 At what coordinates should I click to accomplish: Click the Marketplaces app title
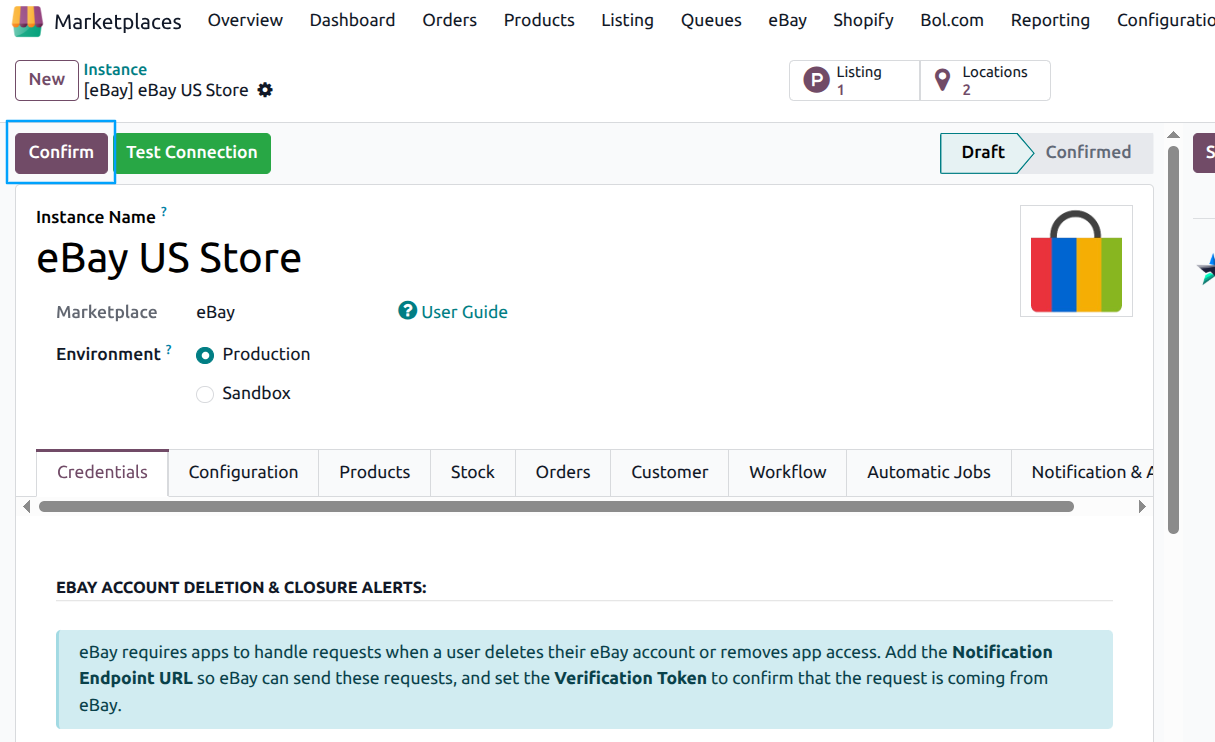(118, 21)
